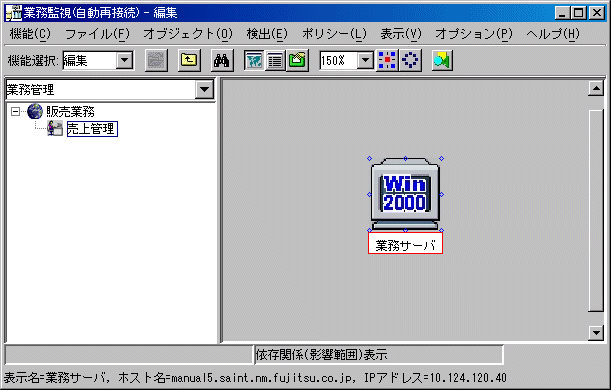Screen dimensions: 611x390
Task: Minimize the 業務監視 window
Action: (x=562, y=13)
